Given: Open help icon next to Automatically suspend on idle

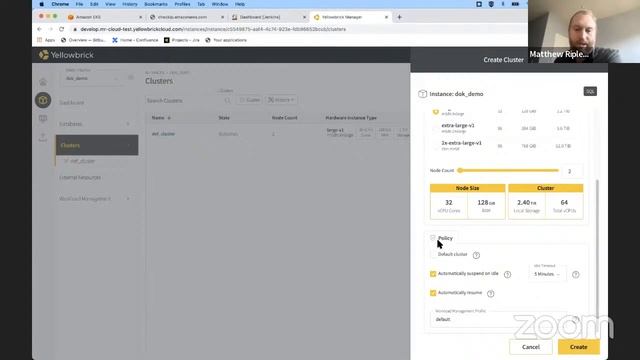Looking at the screenshot, I should pos(507,274).
